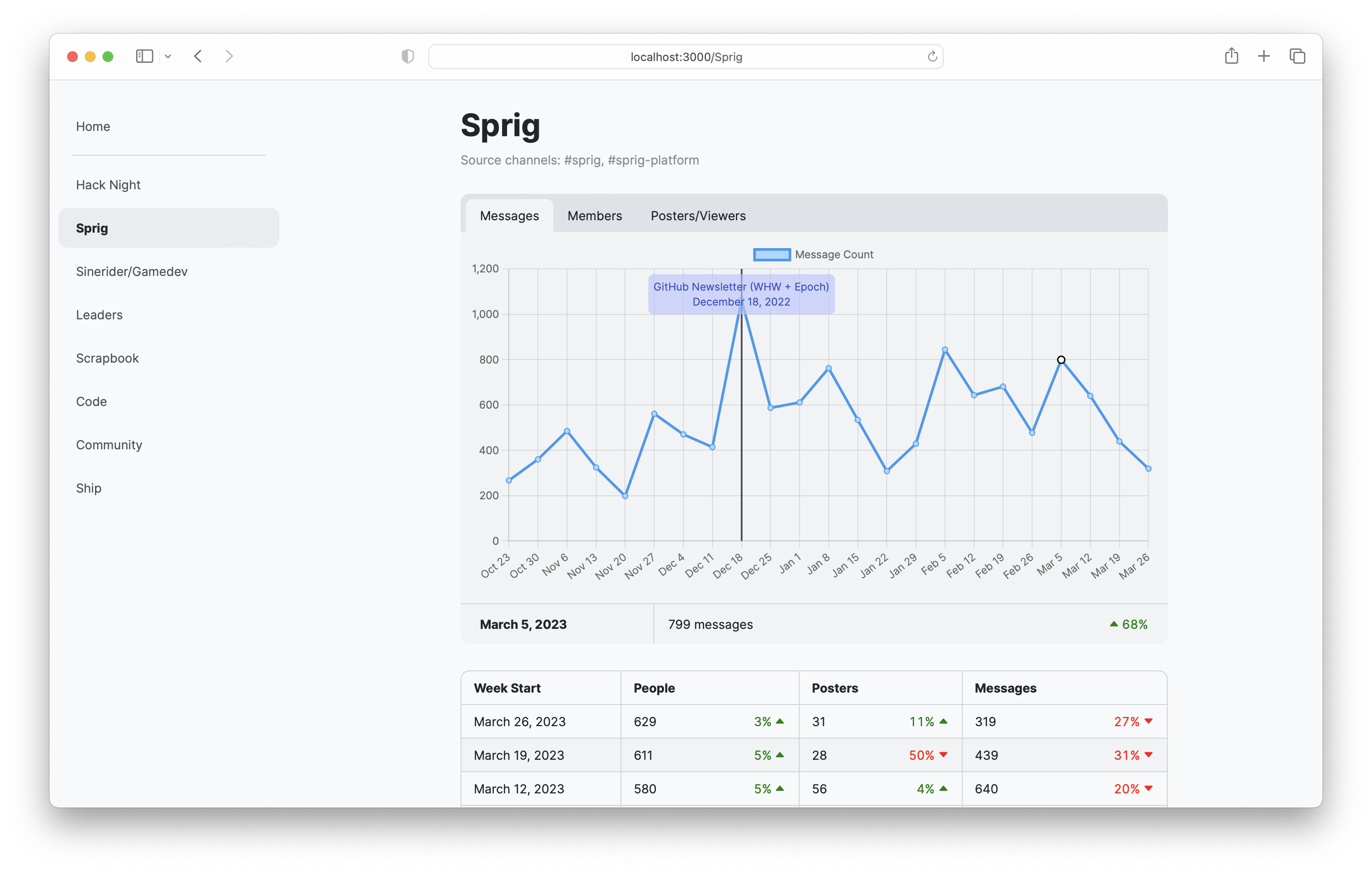This screenshot has height=873, width=1372.
Task: Toggle the Message Count legend entry
Action: coord(834,254)
